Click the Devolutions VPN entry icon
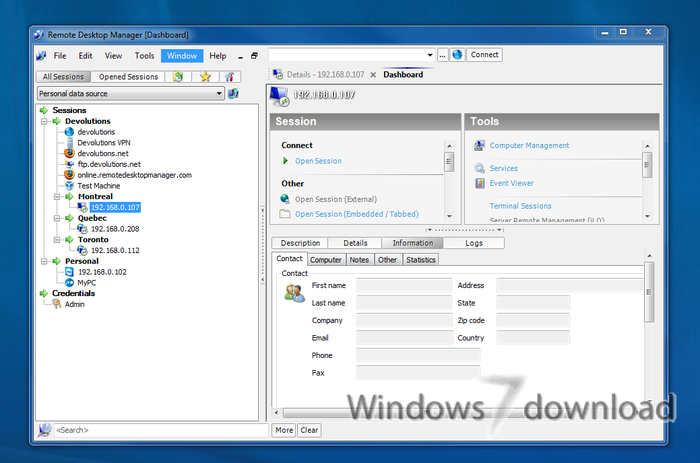Image resolution: width=700 pixels, height=463 pixels. click(x=70, y=142)
